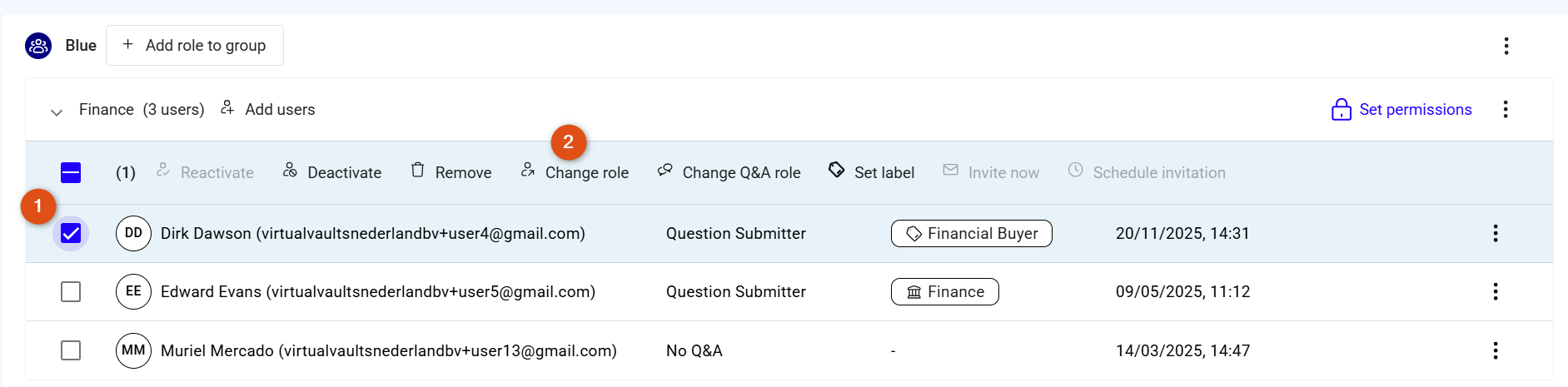Screen dimensions: 1568x387
Task: Click the Add users link
Action: click(x=280, y=110)
